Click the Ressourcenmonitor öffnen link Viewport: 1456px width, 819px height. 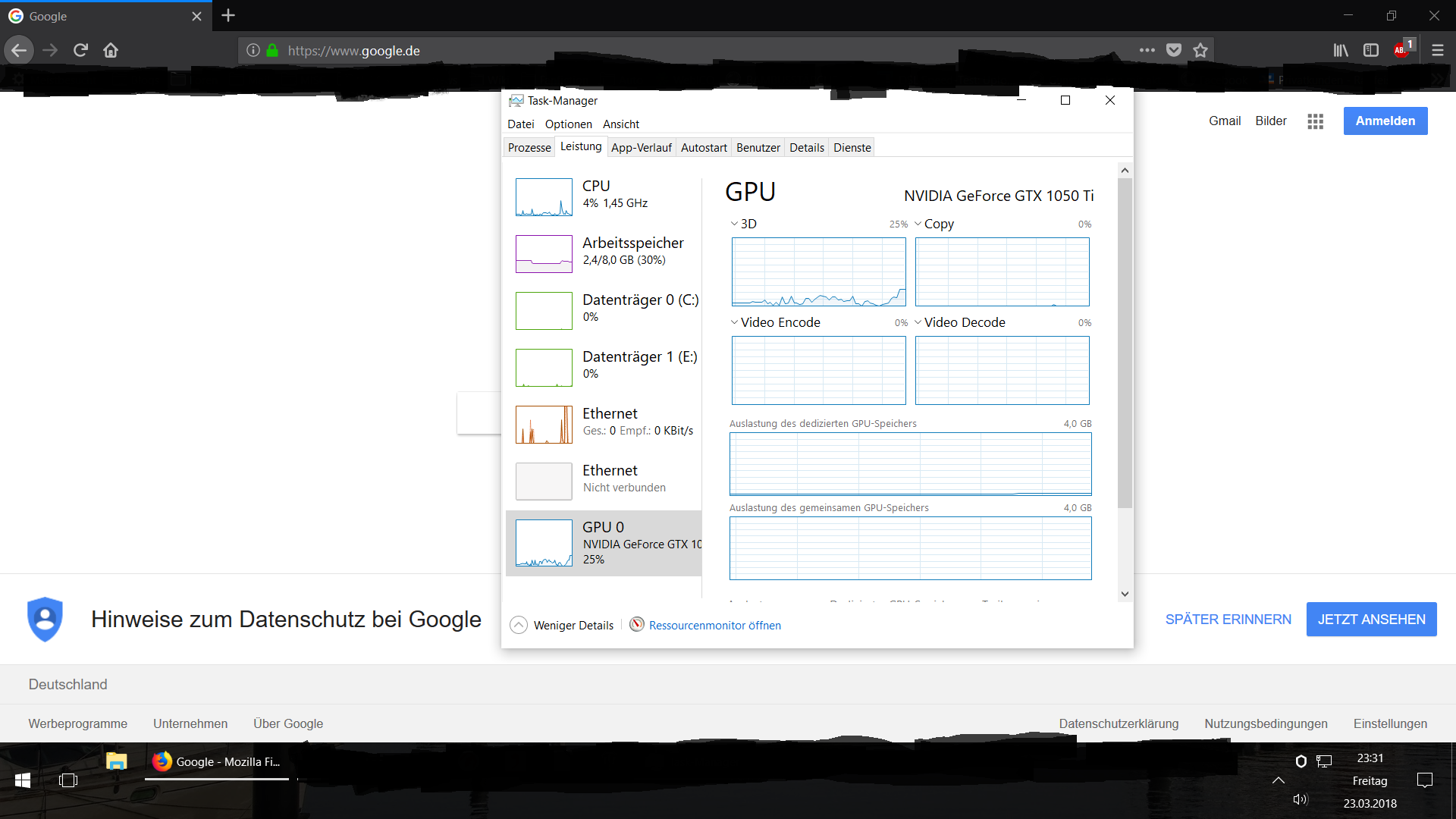coord(714,625)
